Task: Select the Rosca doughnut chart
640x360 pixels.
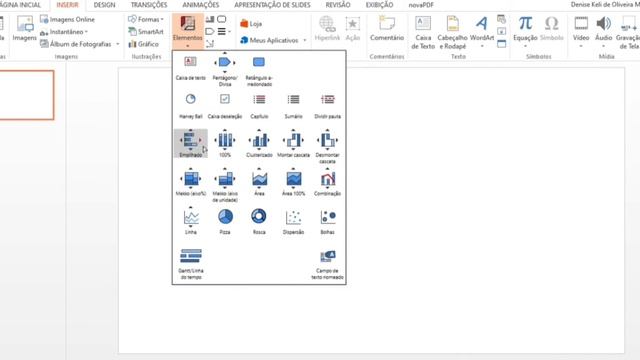Action: (259, 221)
